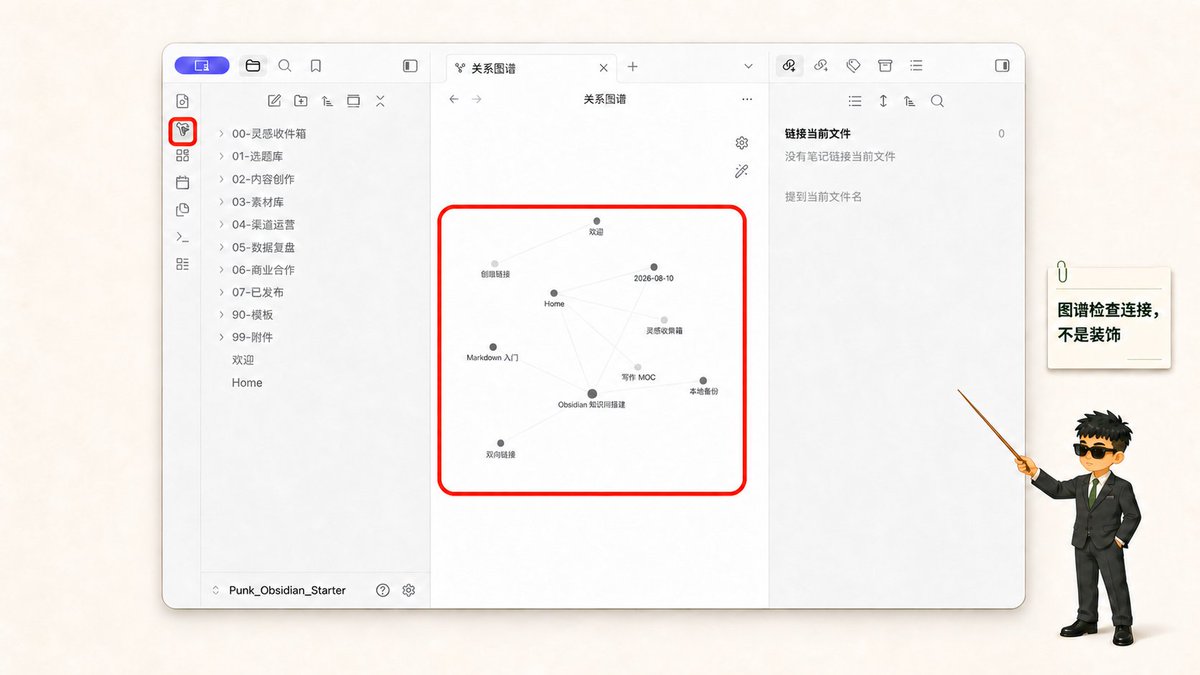Create a new folder in the file explorer
The height and width of the screenshot is (675, 1200).
click(x=301, y=101)
